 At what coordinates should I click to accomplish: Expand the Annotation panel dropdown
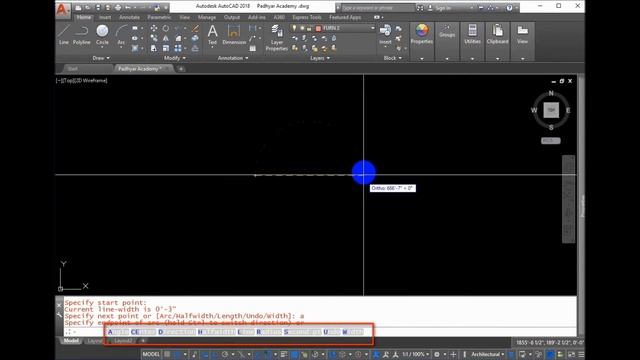pos(233,58)
